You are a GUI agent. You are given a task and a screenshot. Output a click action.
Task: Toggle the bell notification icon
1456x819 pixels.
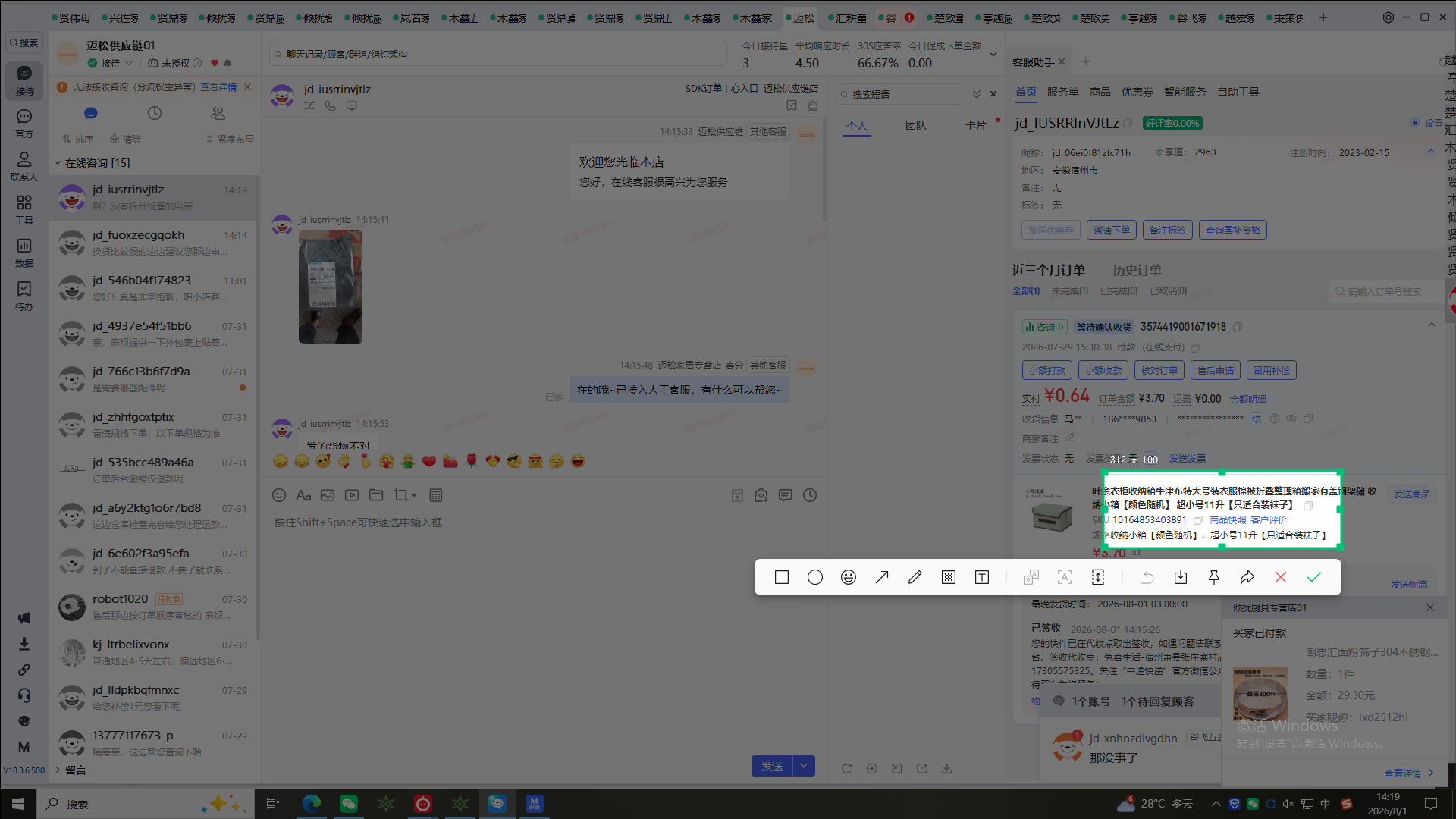tap(227, 63)
